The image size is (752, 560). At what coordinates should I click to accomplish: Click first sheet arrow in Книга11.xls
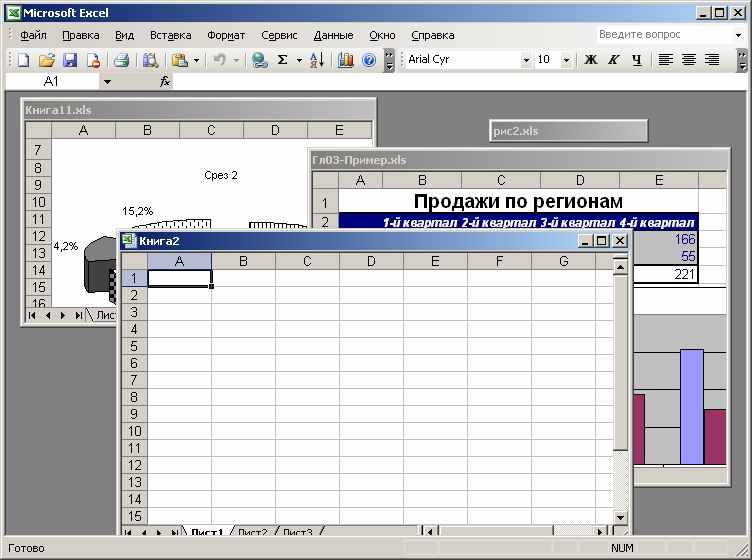tap(32, 315)
